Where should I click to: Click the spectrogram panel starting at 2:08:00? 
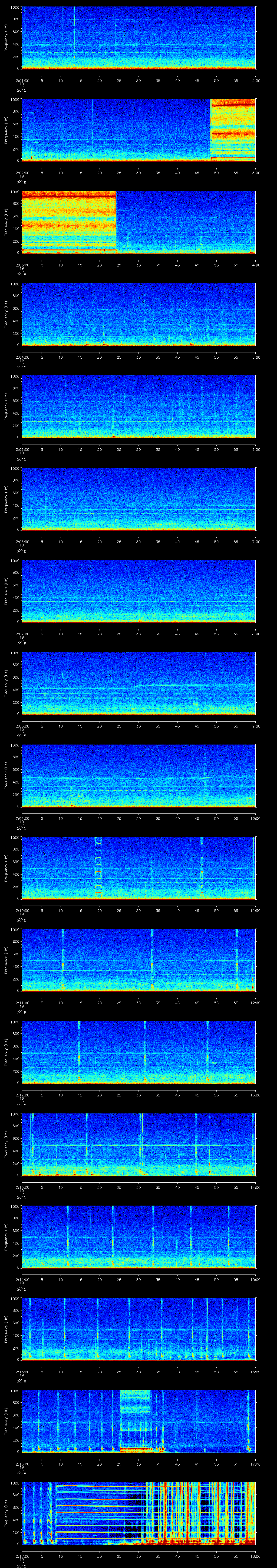tap(138, 683)
